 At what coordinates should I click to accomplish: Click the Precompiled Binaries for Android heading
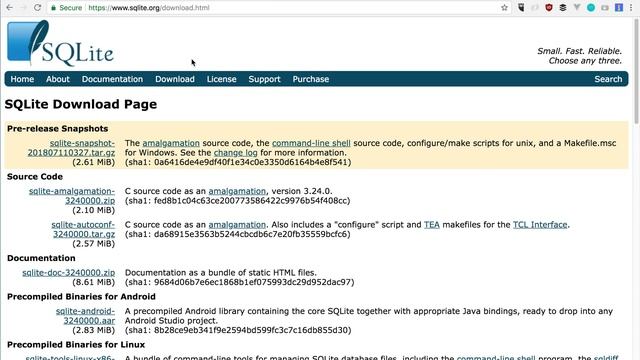pos(81,297)
